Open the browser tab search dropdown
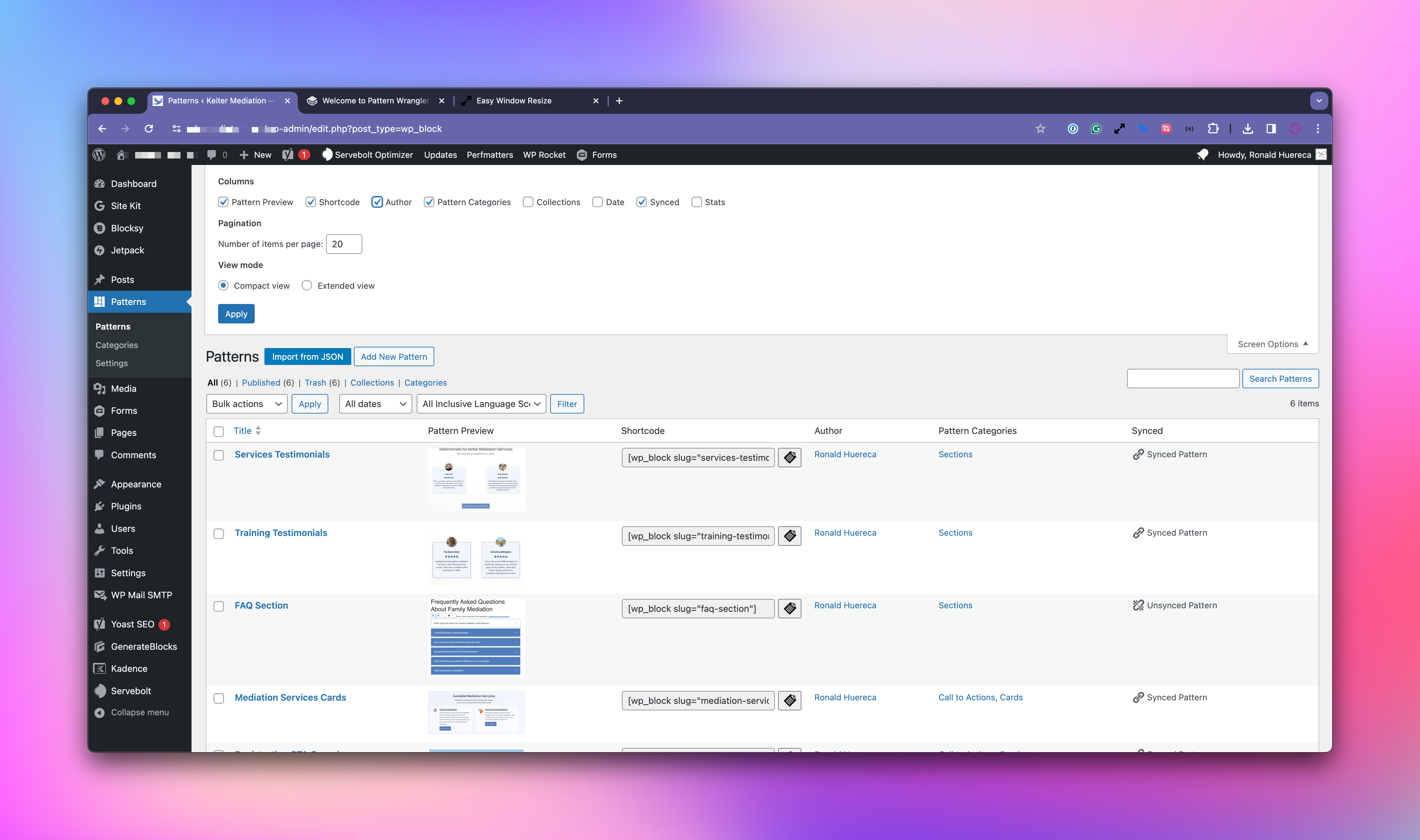This screenshot has width=1420, height=840. 1319,101
